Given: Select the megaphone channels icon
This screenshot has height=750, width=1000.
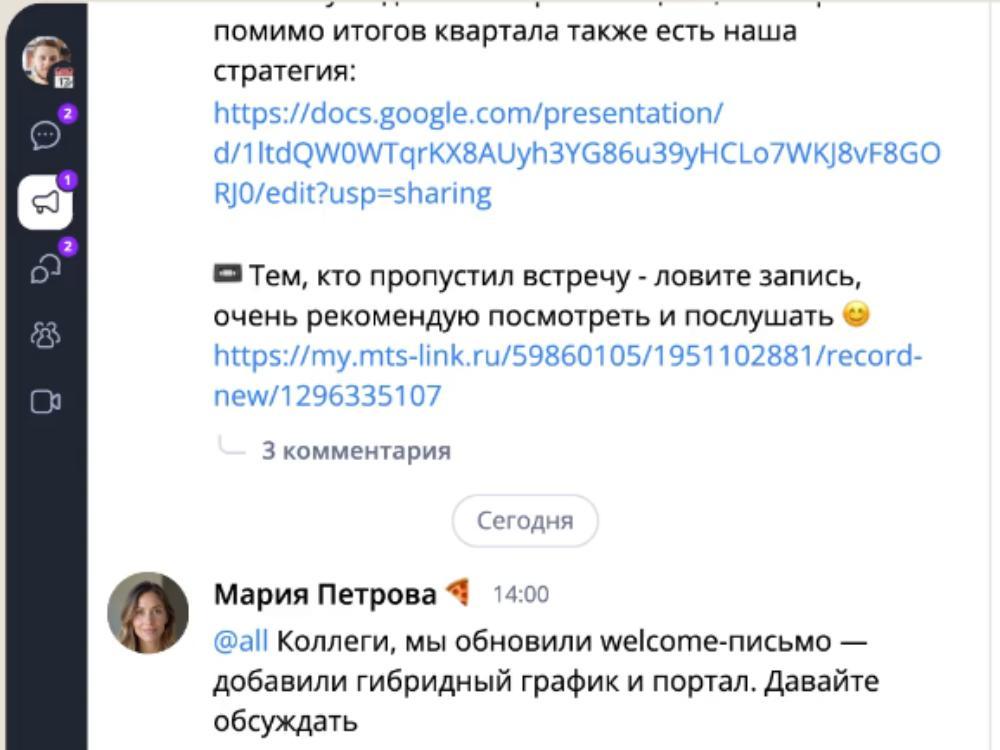Looking at the screenshot, I should coord(45,203).
